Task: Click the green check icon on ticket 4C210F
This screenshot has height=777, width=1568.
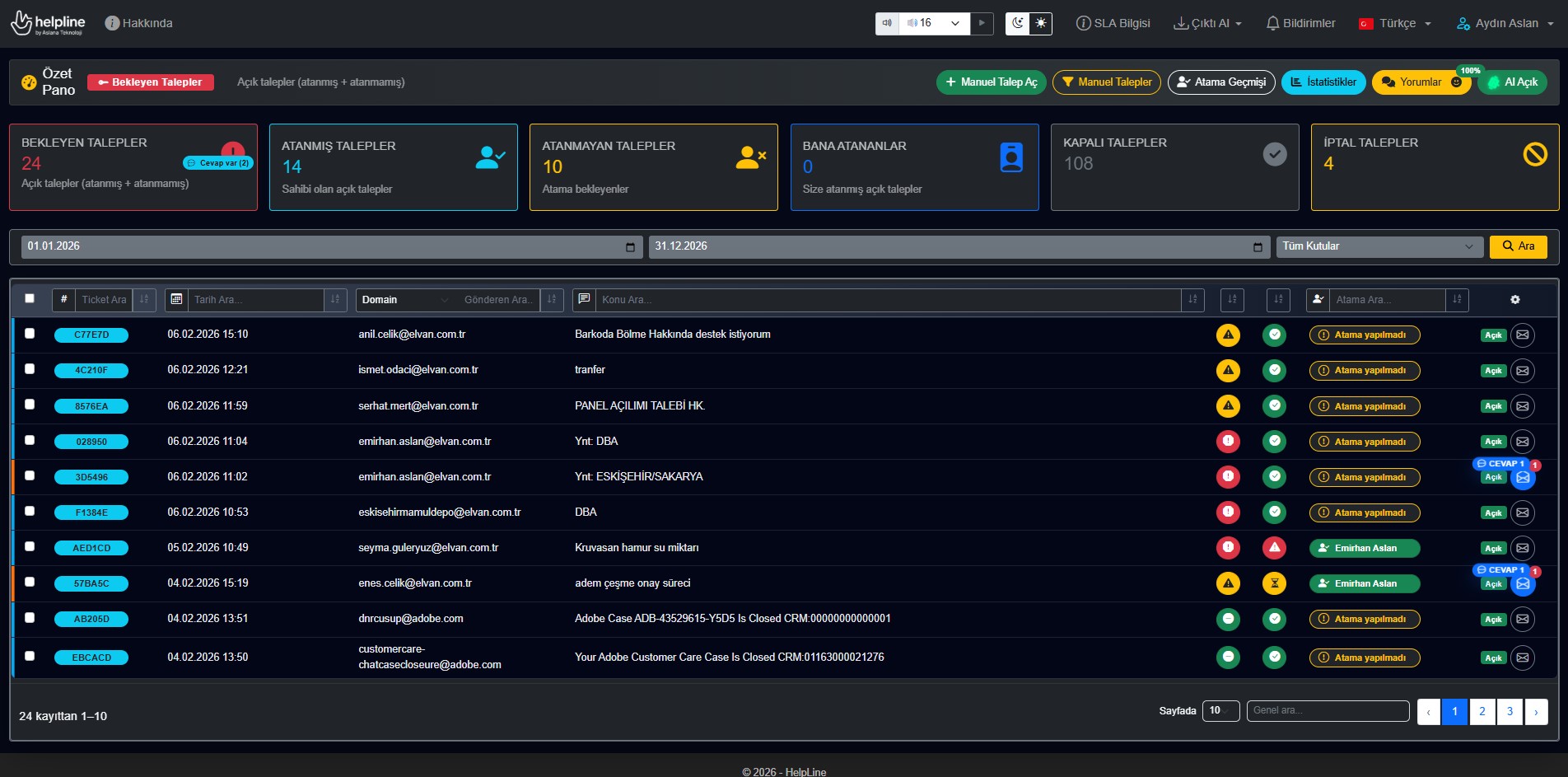Action: click(x=1274, y=370)
